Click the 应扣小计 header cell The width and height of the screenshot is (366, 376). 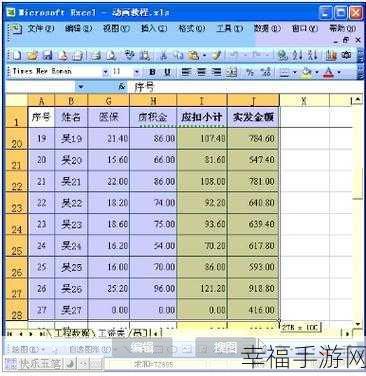202,117
